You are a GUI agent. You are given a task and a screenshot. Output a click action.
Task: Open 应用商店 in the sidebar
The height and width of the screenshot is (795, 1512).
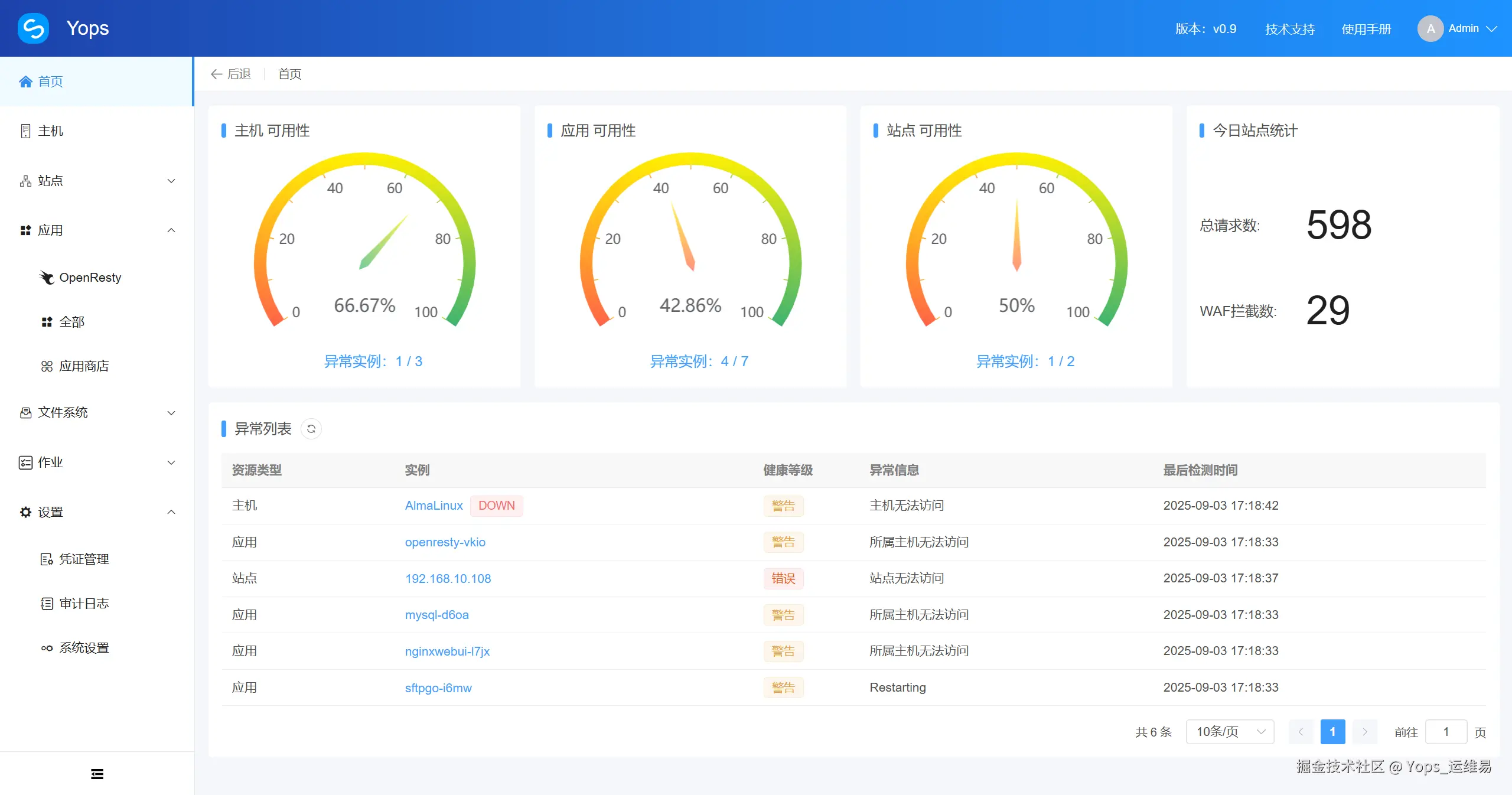83,366
